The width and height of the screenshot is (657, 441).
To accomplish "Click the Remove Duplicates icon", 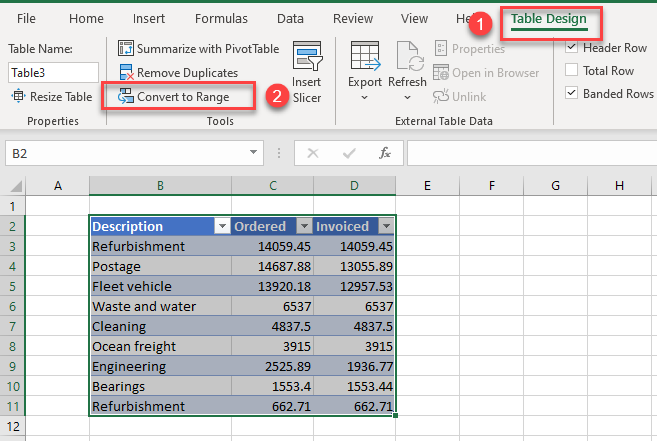I will 126,72.
